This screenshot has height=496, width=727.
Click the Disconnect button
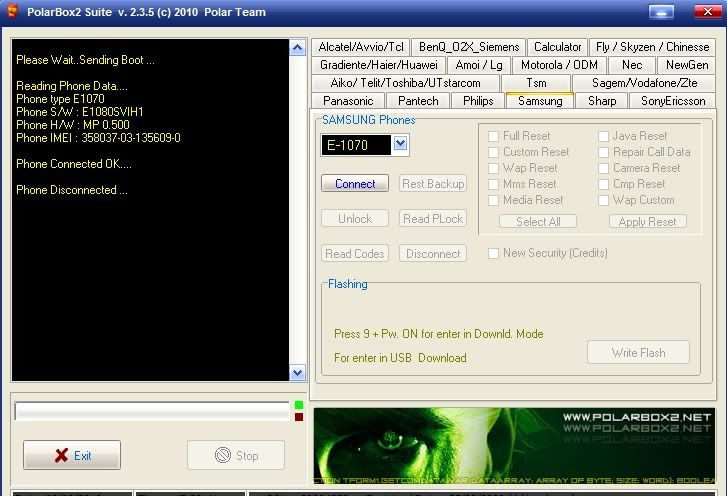[433, 254]
